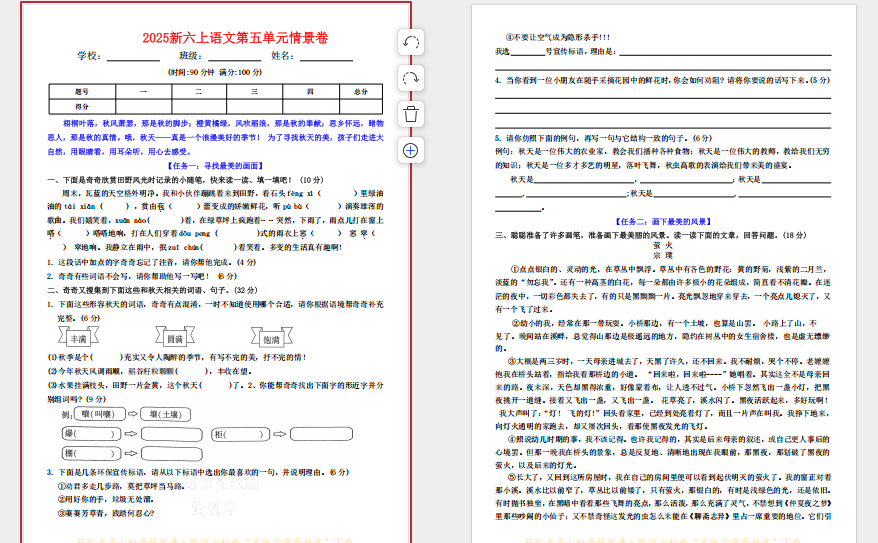Delete the page with trash icon
Image resolution: width=878 pixels, height=543 pixels.
410,114
